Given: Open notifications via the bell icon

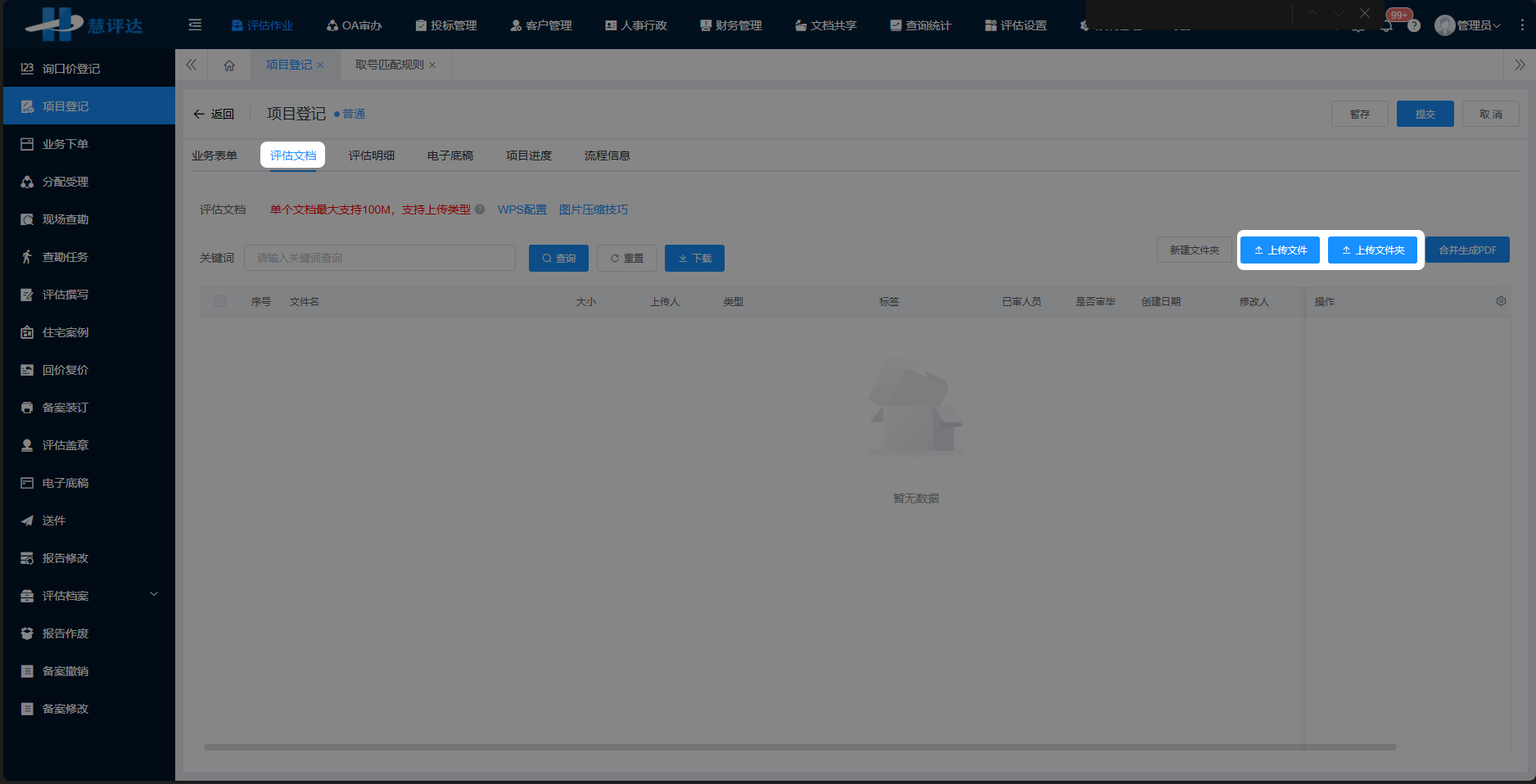Looking at the screenshot, I should [1387, 25].
